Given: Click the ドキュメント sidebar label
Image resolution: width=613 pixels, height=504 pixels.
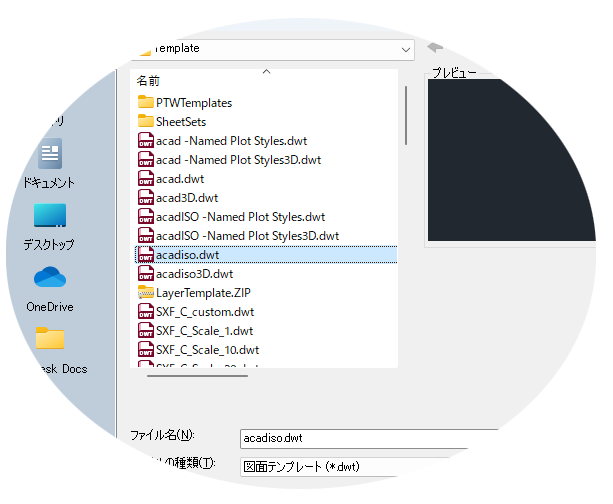Looking at the screenshot, I should tap(49, 183).
